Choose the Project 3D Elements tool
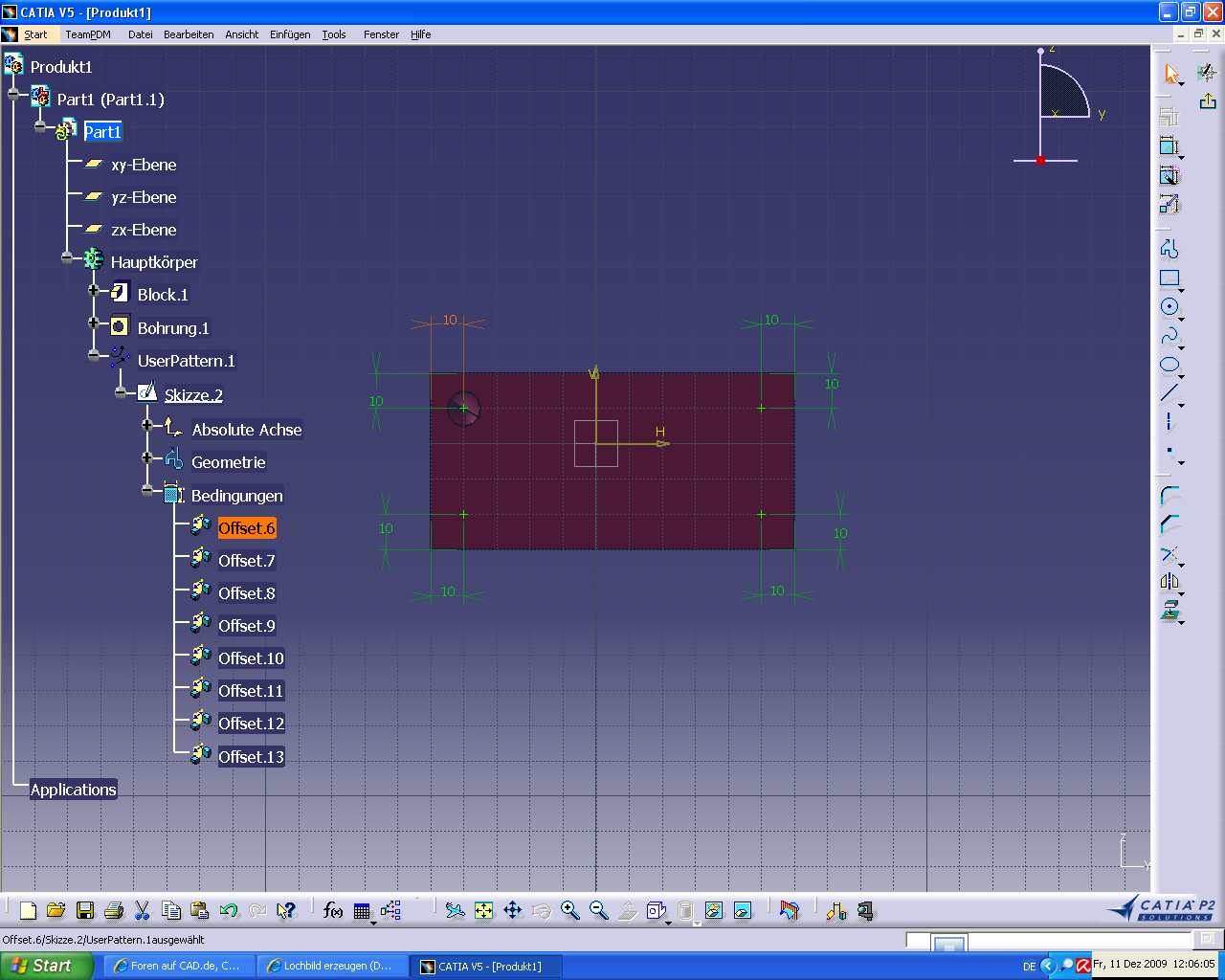 click(x=1169, y=611)
